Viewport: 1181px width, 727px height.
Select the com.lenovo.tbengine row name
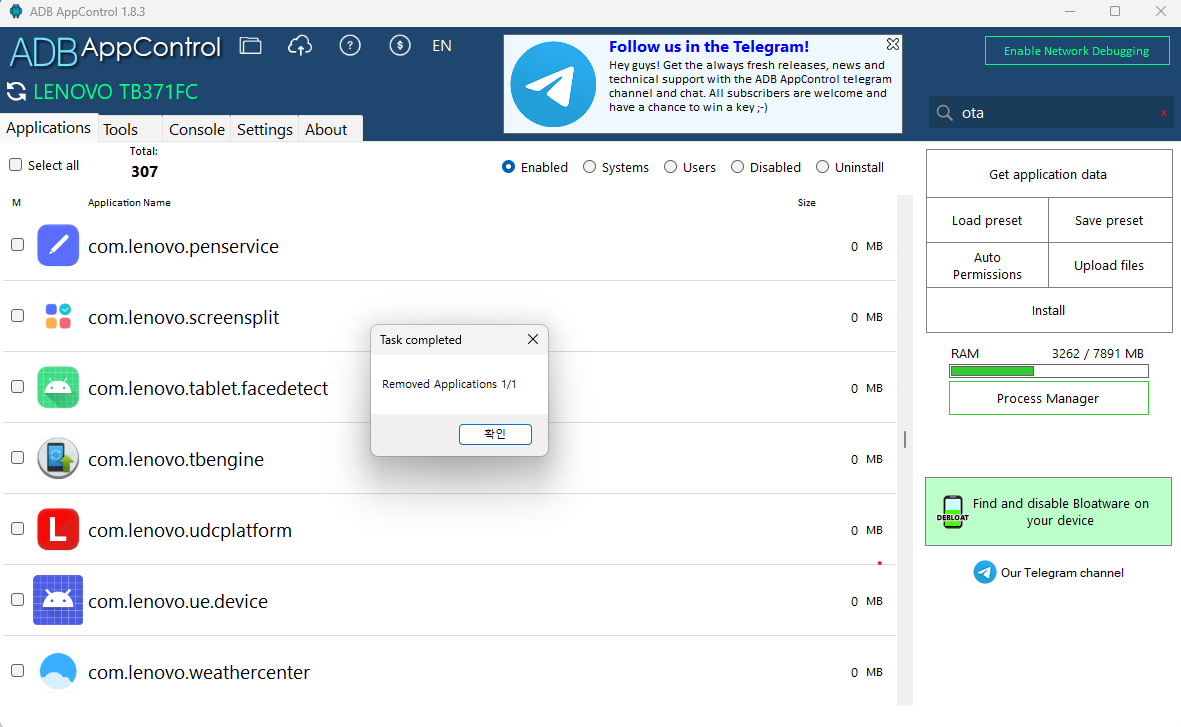175,460
